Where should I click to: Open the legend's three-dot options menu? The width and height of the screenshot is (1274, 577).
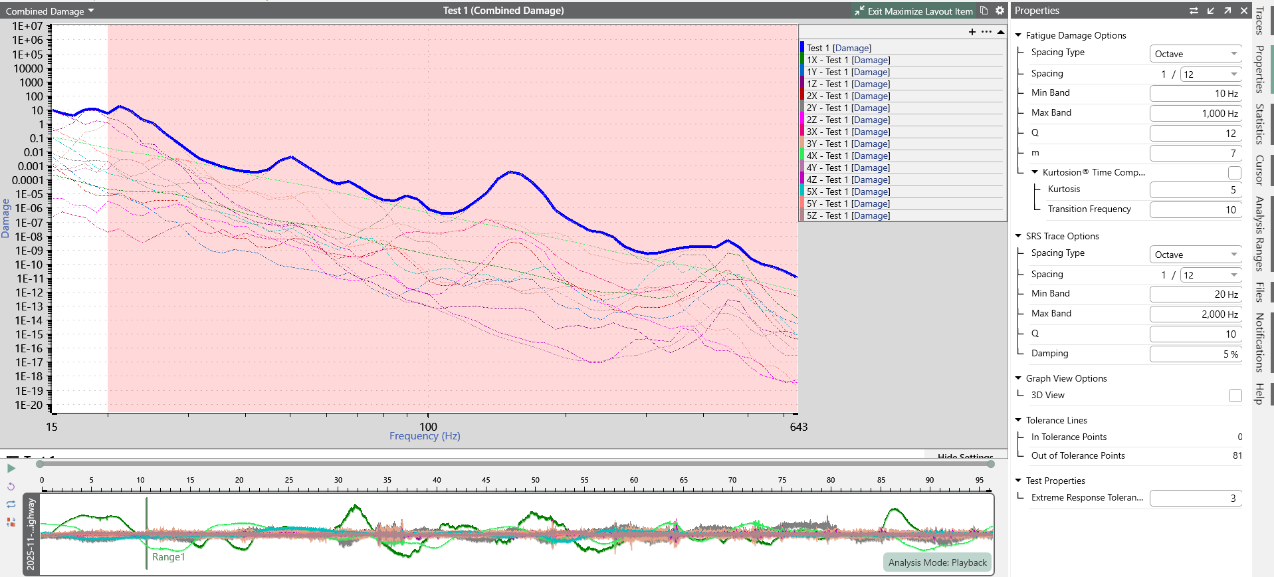point(986,32)
